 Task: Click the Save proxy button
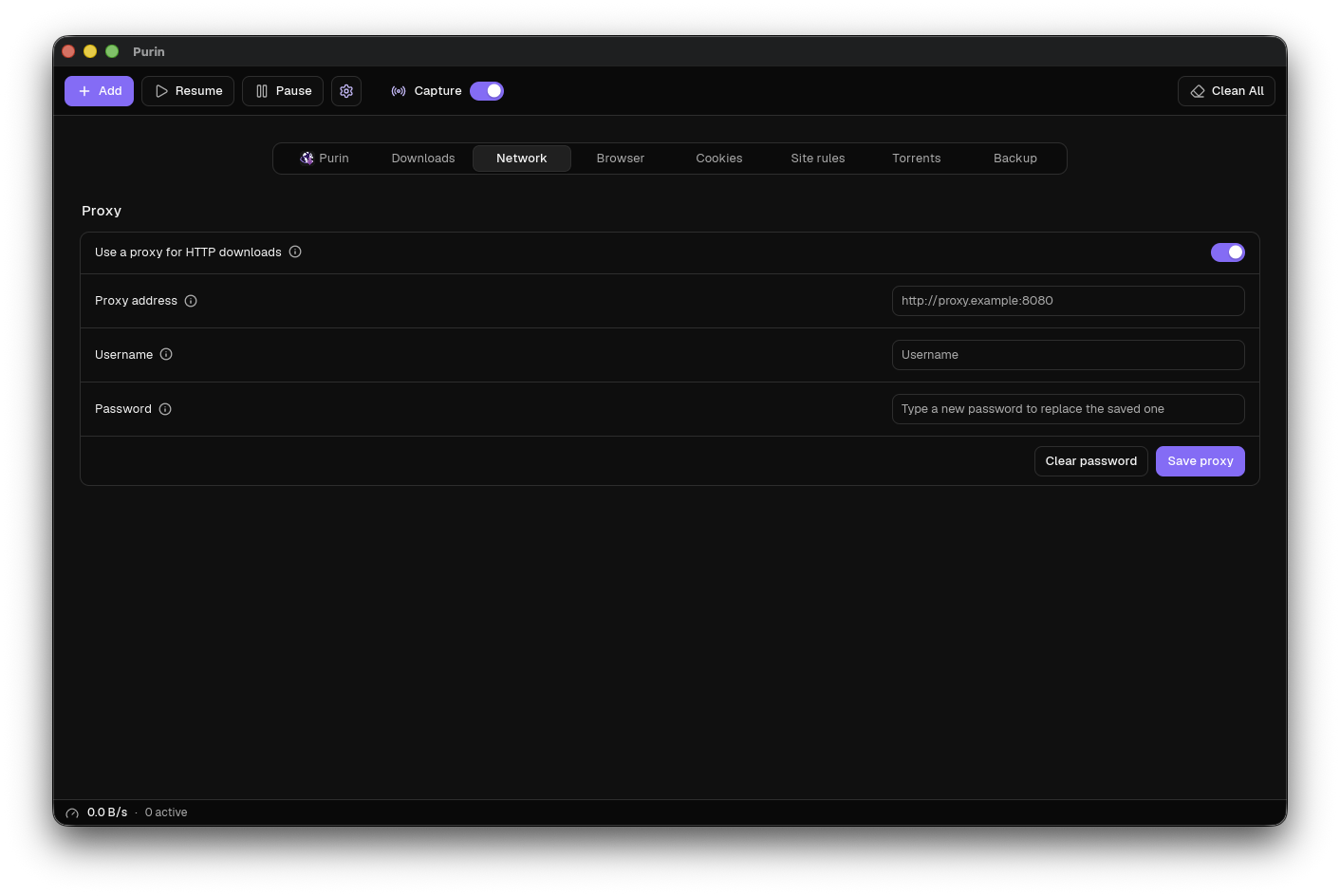[x=1200, y=461]
